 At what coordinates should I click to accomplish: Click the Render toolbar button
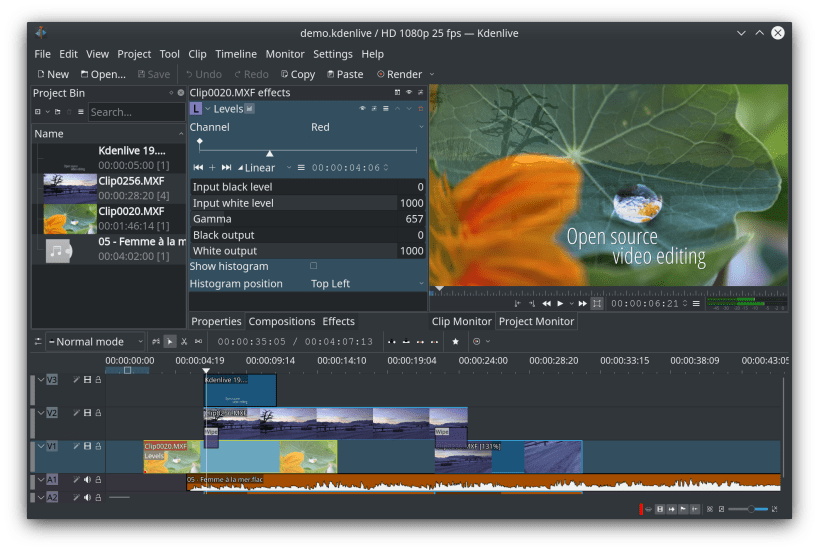point(398,74)
